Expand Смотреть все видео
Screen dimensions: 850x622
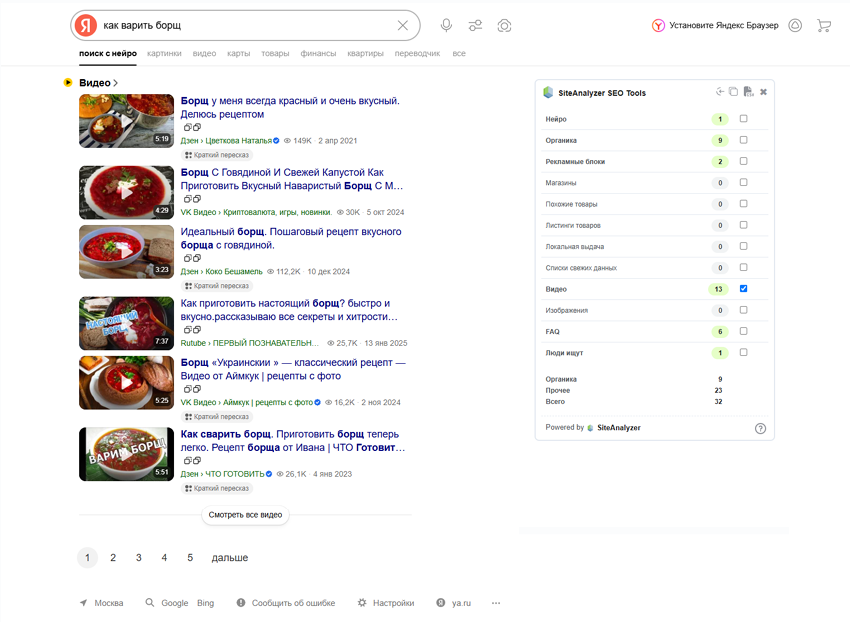pyautogui.click(x=246, y=515)
